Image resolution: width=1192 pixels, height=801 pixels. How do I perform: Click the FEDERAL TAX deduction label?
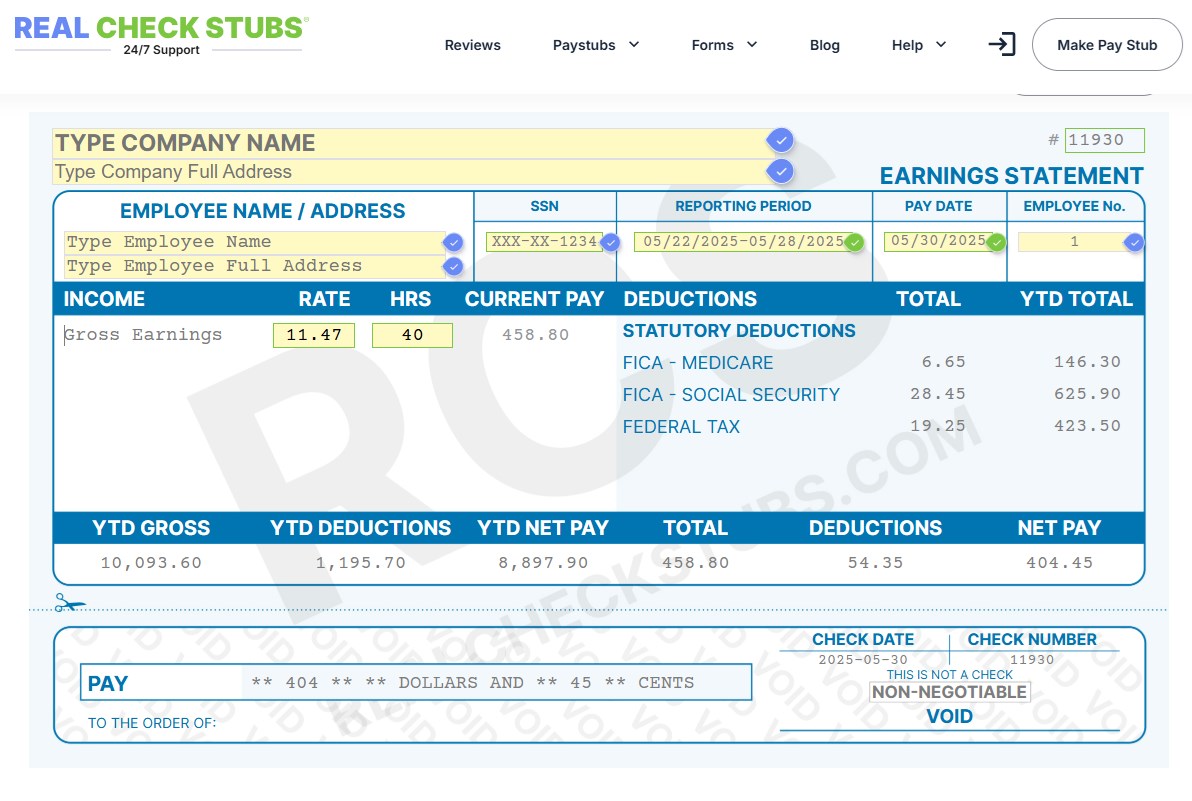(x=681, y=427)
